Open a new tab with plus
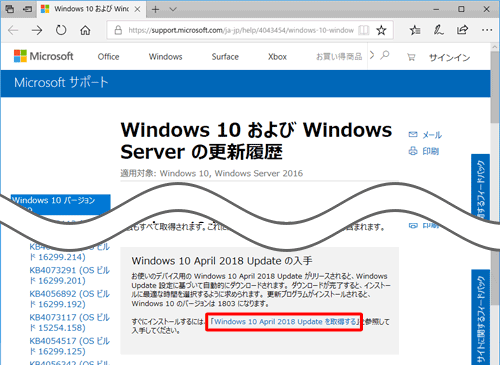Viewport: 500px width, 365px height. click(155, 9)
